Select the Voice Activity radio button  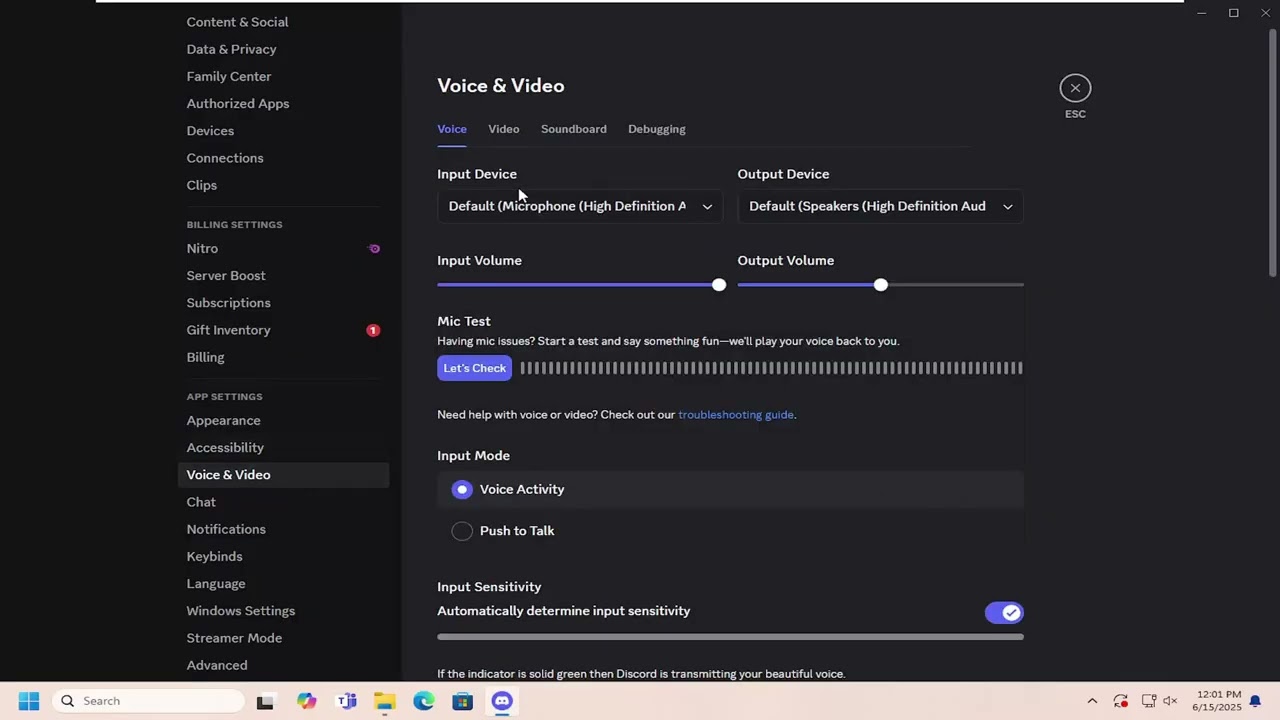click(462, 489)
